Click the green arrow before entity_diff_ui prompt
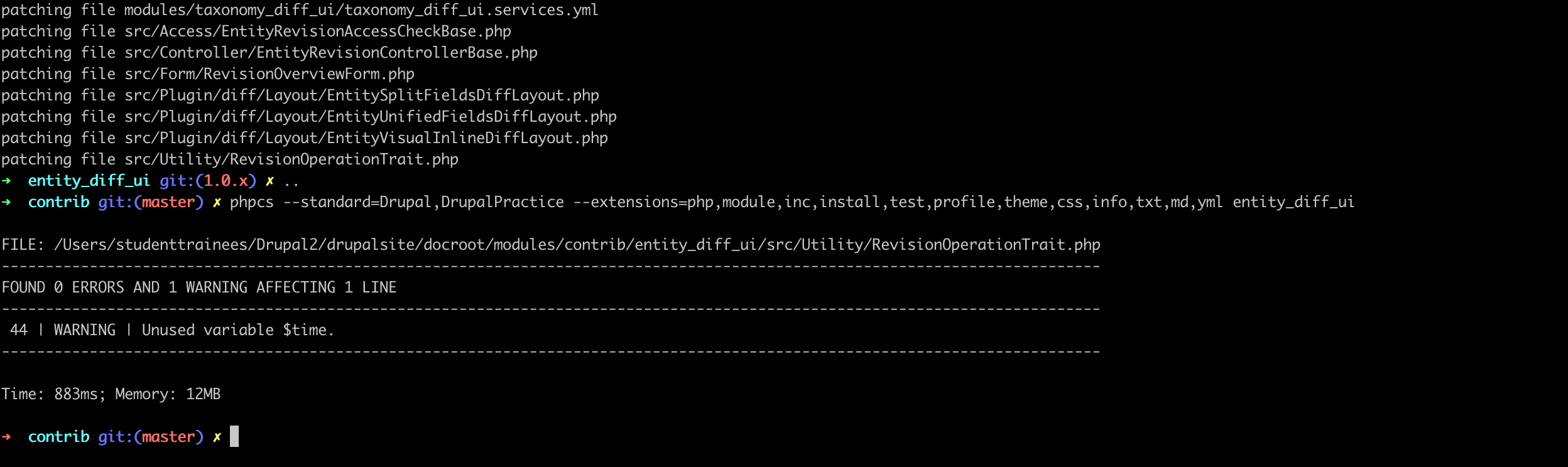Screen dimensions: 1568x467 6,181
